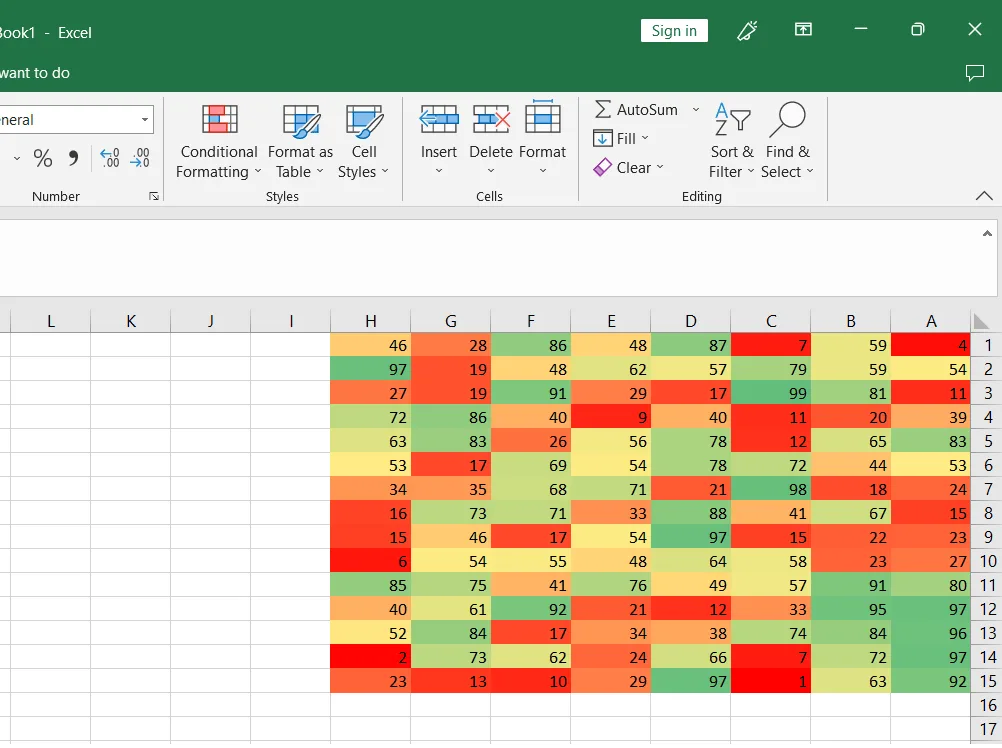This screenshot has width=1002, height=748.
Task: Click Decrease Decimal button
Action: point(140,158)
